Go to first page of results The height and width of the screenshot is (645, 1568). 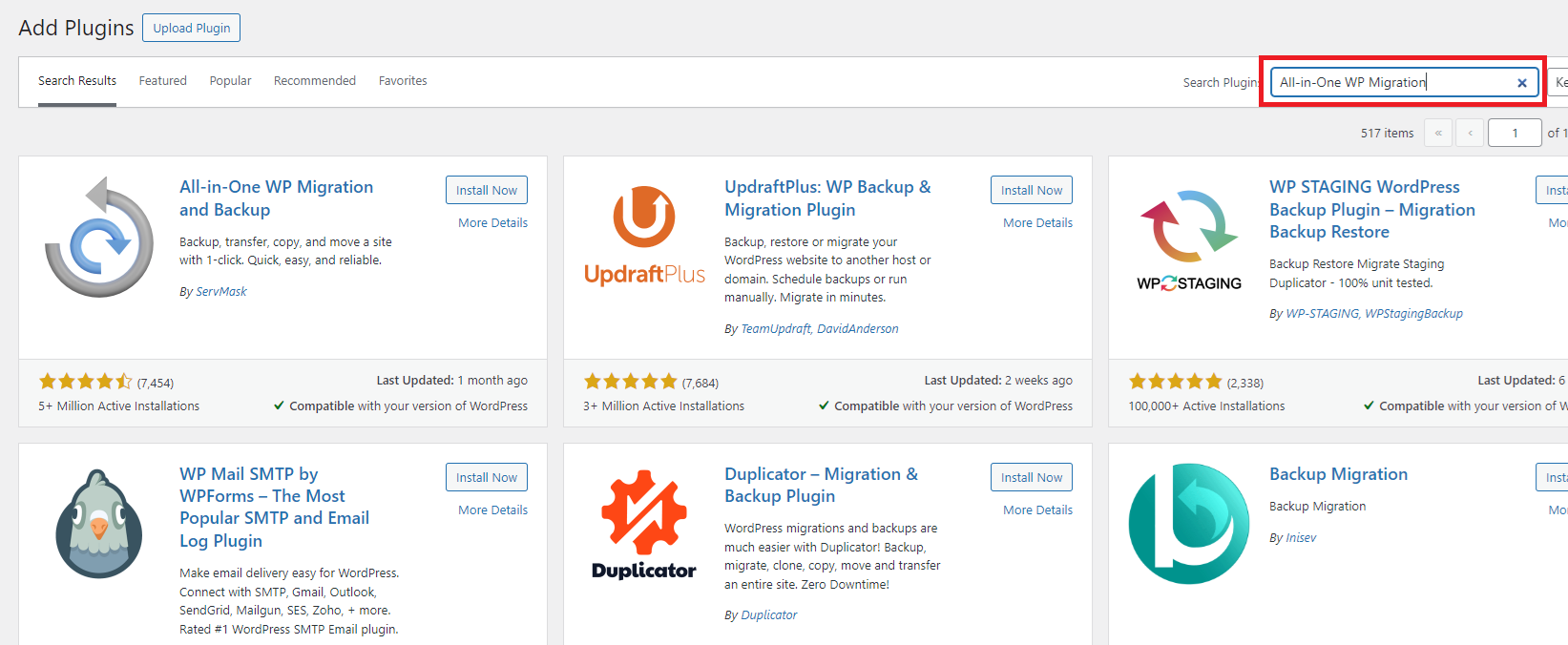pyautogui.click(x=1438, y=133)
